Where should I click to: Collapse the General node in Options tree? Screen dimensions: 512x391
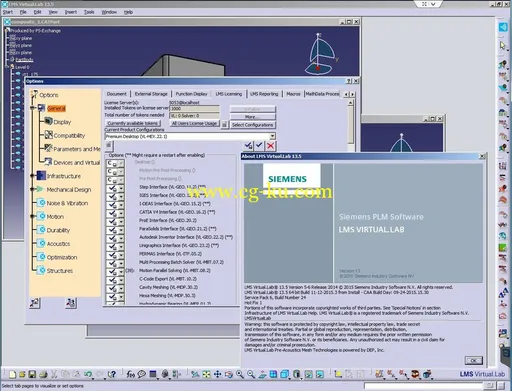33,108
